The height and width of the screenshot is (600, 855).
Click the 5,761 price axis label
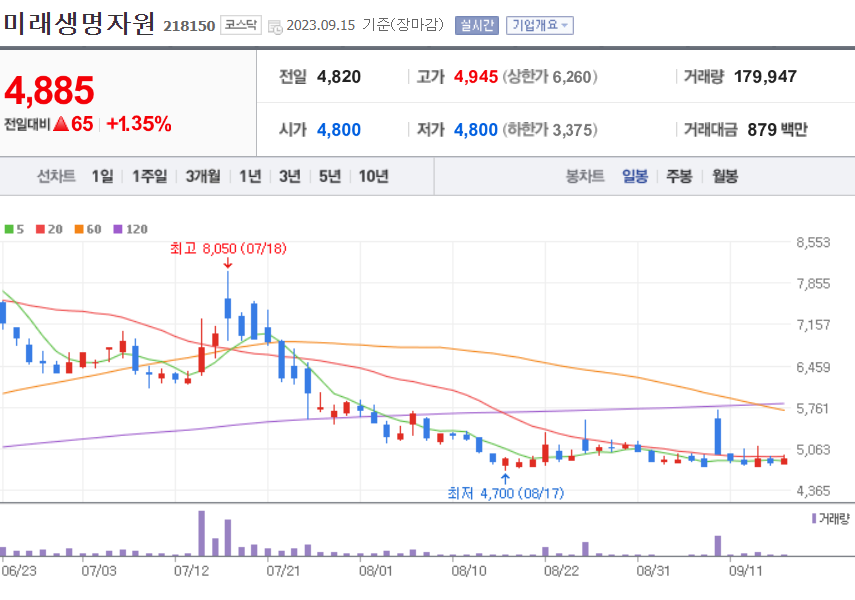[813, 409]
